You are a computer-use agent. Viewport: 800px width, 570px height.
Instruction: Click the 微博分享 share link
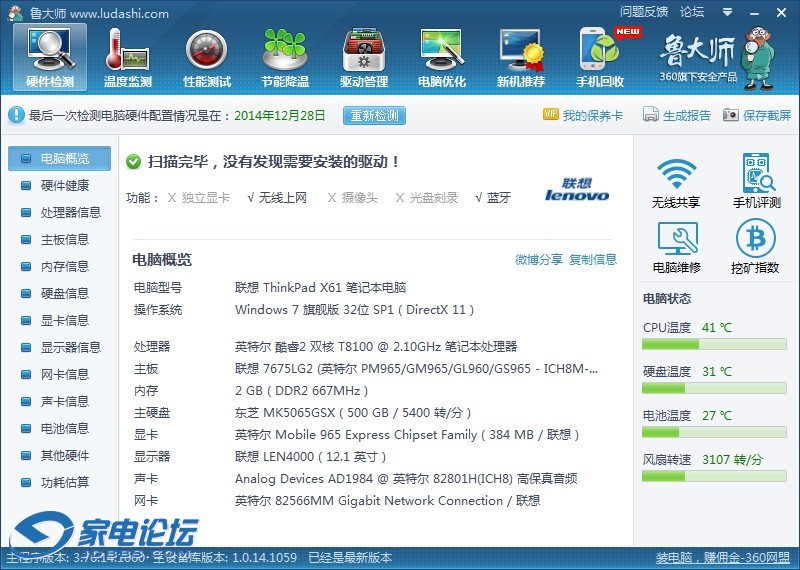coord(539,260)
